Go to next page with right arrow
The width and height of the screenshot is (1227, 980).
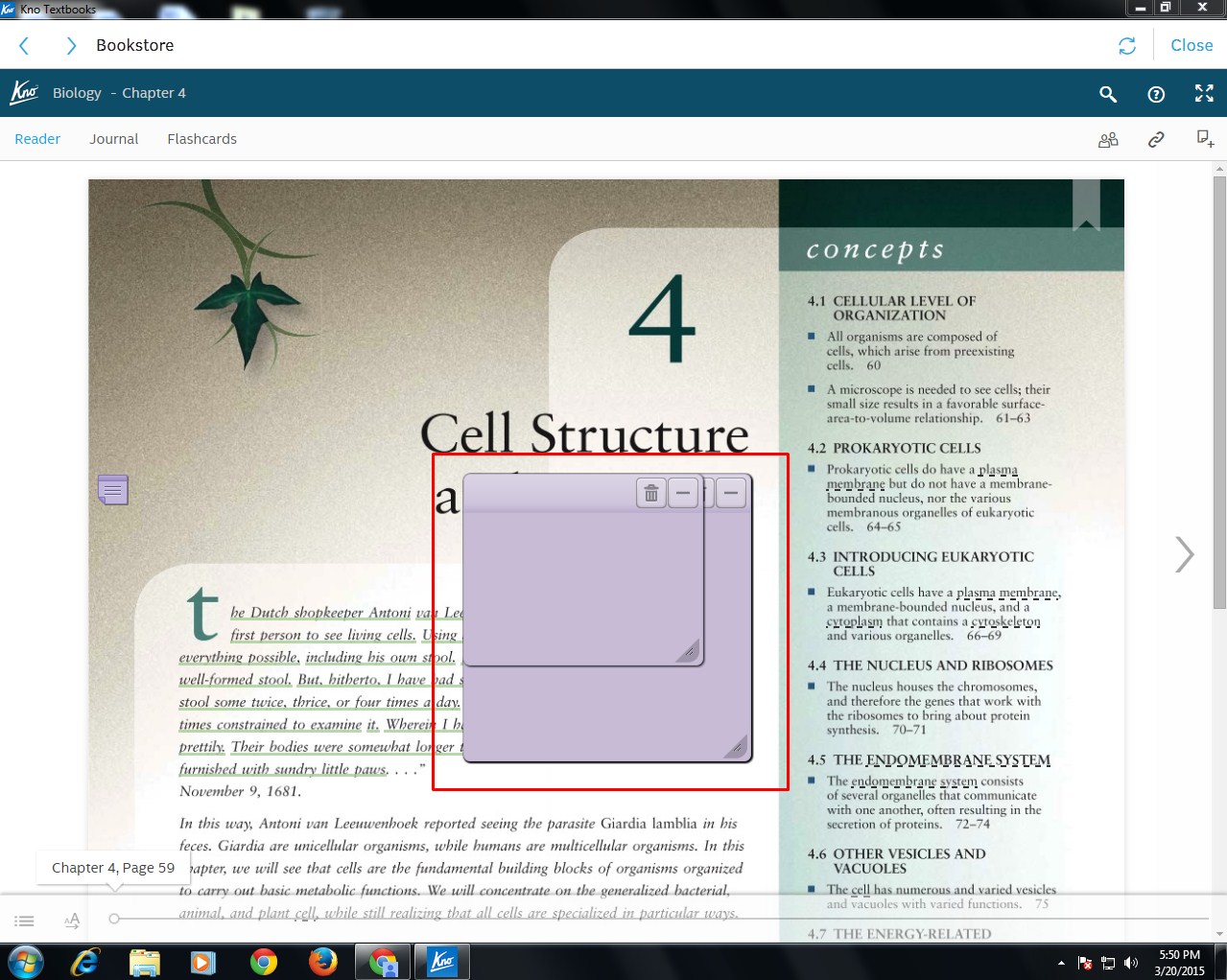pyautogui.click(x=1185, y=554)
